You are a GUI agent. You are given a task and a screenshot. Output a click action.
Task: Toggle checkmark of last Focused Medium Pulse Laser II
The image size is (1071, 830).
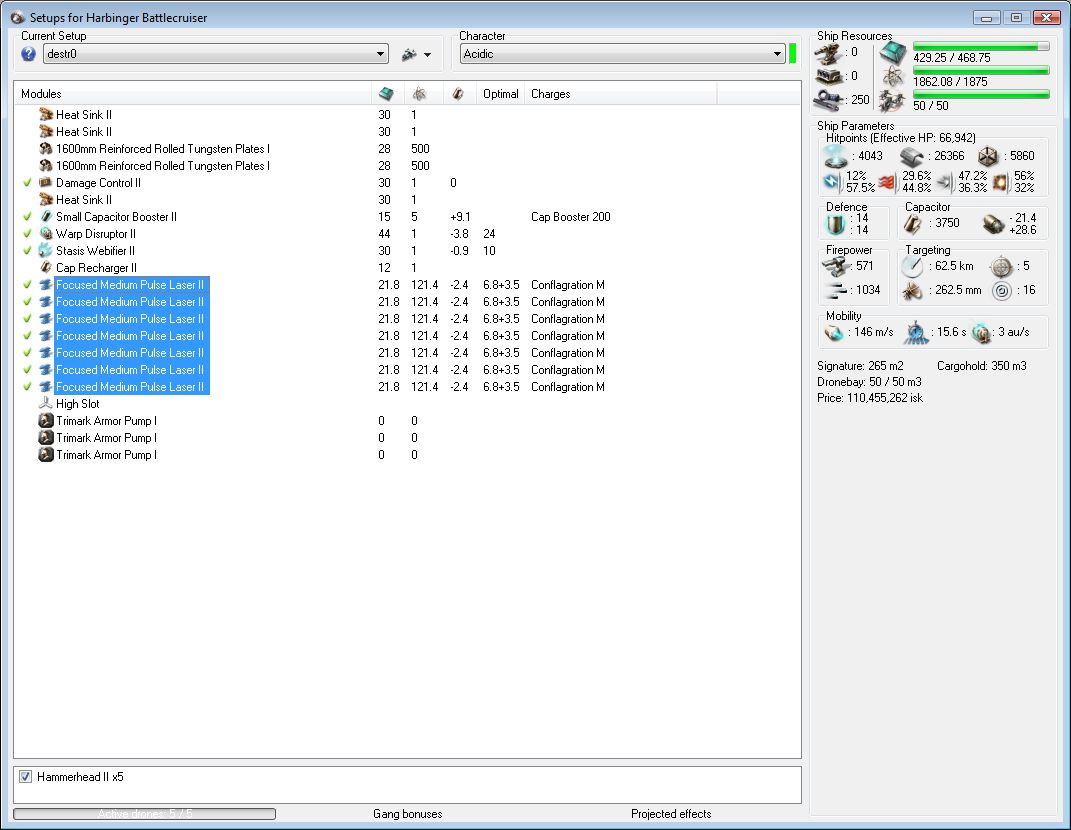pos(27,387)
